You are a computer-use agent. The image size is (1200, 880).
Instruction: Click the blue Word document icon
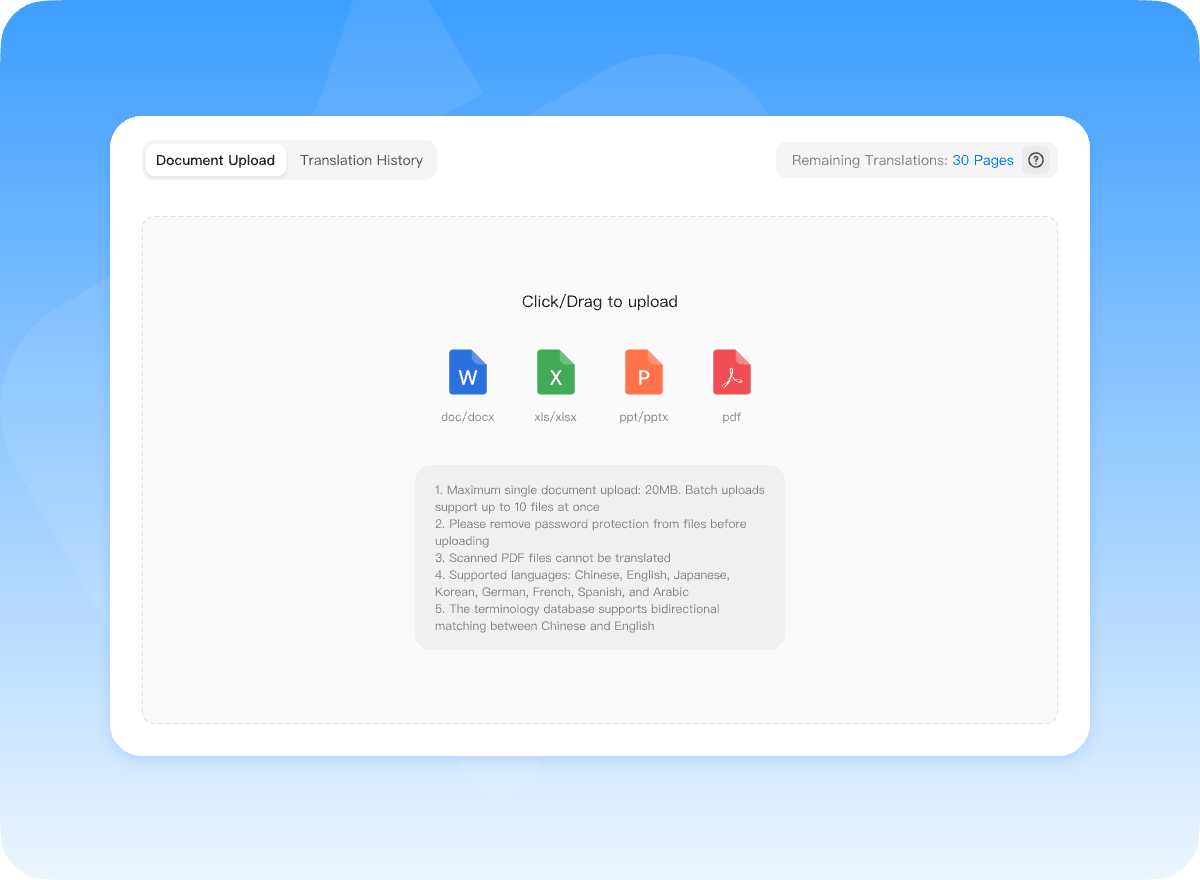[467, 372]
